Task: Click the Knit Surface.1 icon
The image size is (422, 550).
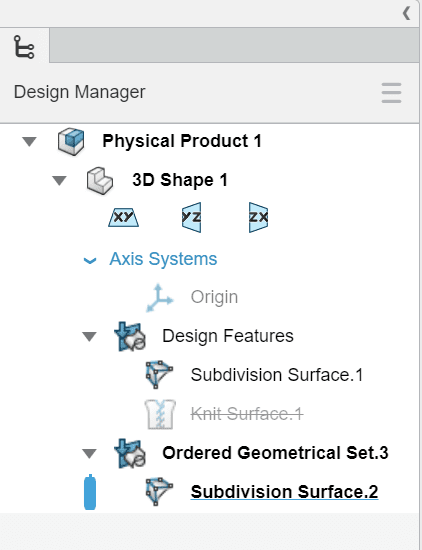Action: (x=160, y=414)
